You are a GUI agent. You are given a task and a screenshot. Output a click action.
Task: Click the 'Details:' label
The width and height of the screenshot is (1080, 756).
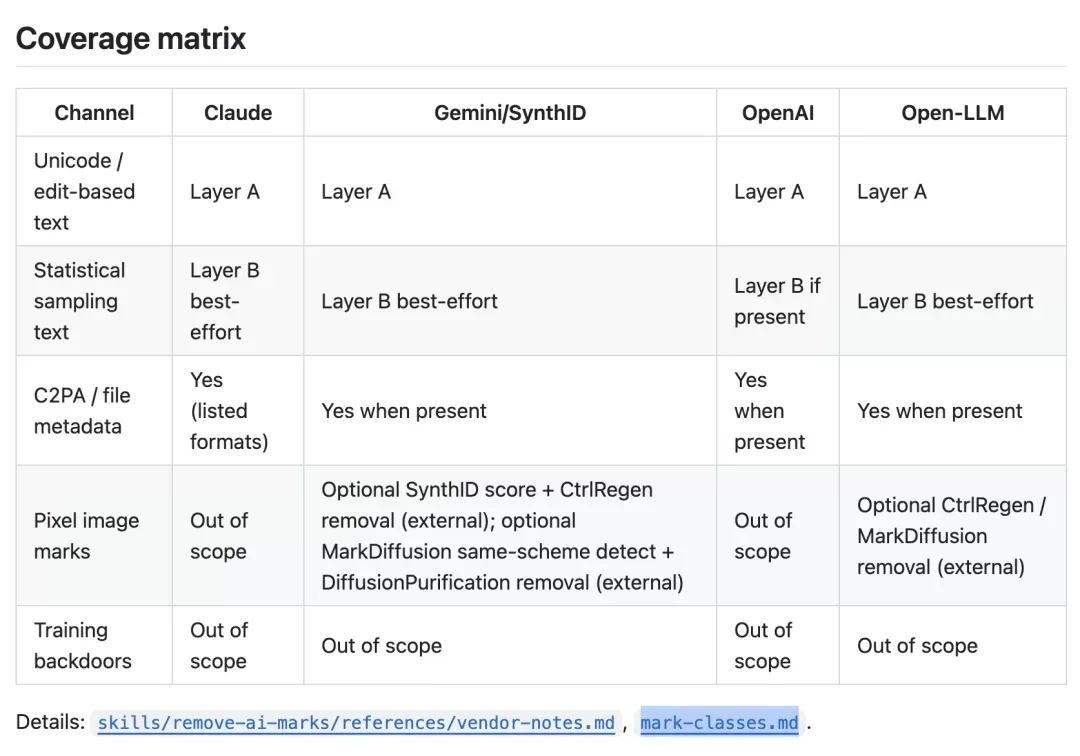point(50,722)
